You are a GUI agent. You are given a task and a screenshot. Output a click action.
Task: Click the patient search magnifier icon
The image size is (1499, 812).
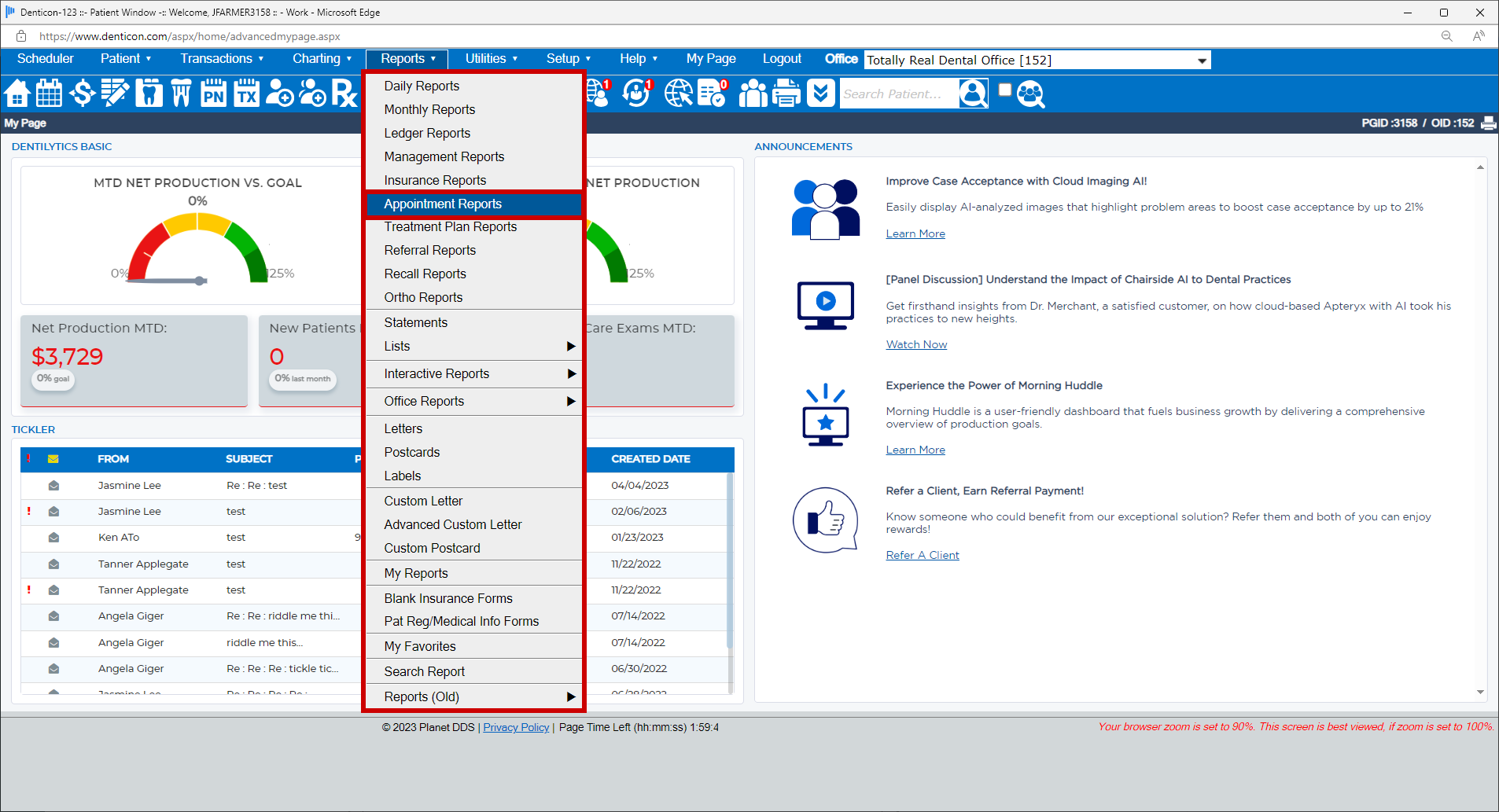pos(974,94)
